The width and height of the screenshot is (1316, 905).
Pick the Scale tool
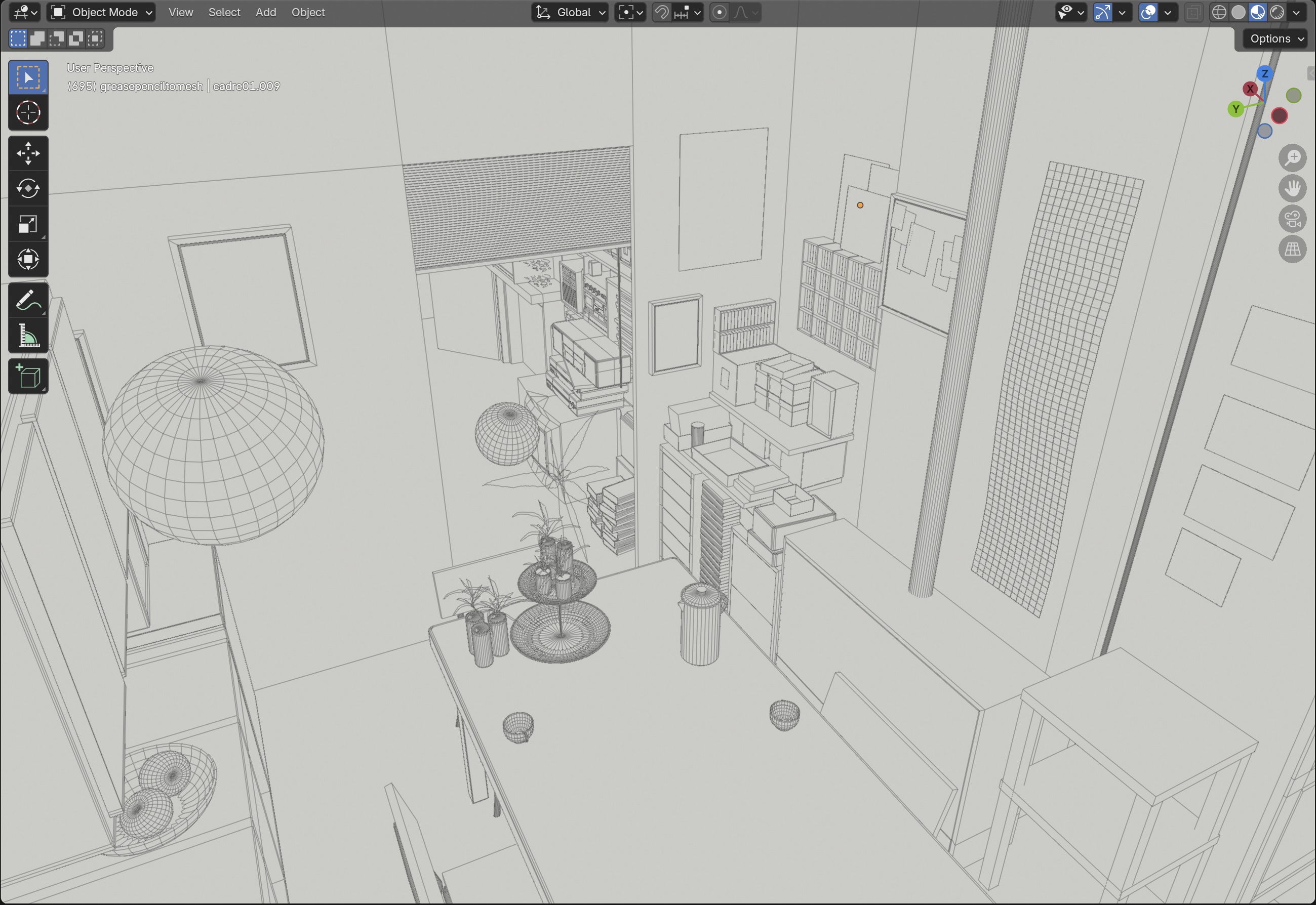28,224
